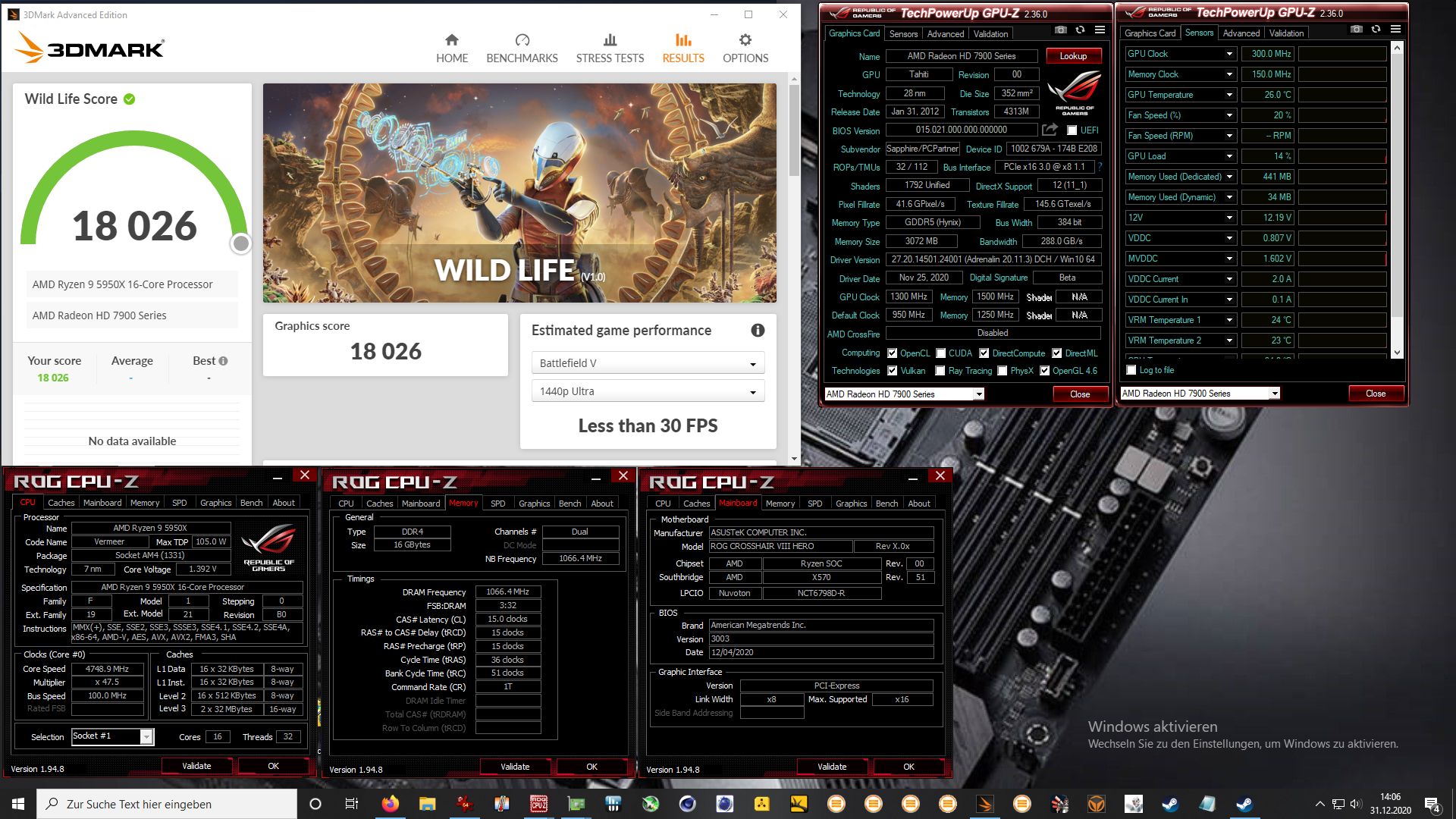Open the BENCHMARKS section in 3DMark
The width and height of the screenshot is (1456, 819).
click(522, 49)
